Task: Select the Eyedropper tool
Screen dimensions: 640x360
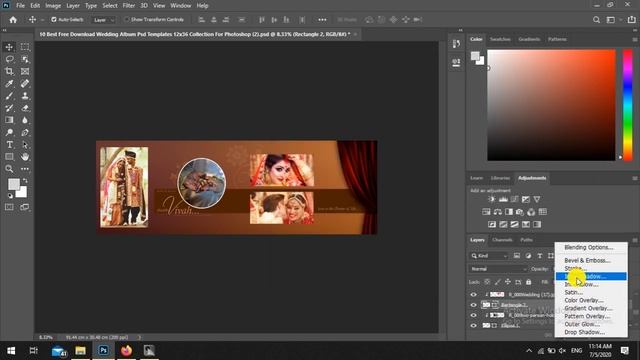Action: coord(9,84)
